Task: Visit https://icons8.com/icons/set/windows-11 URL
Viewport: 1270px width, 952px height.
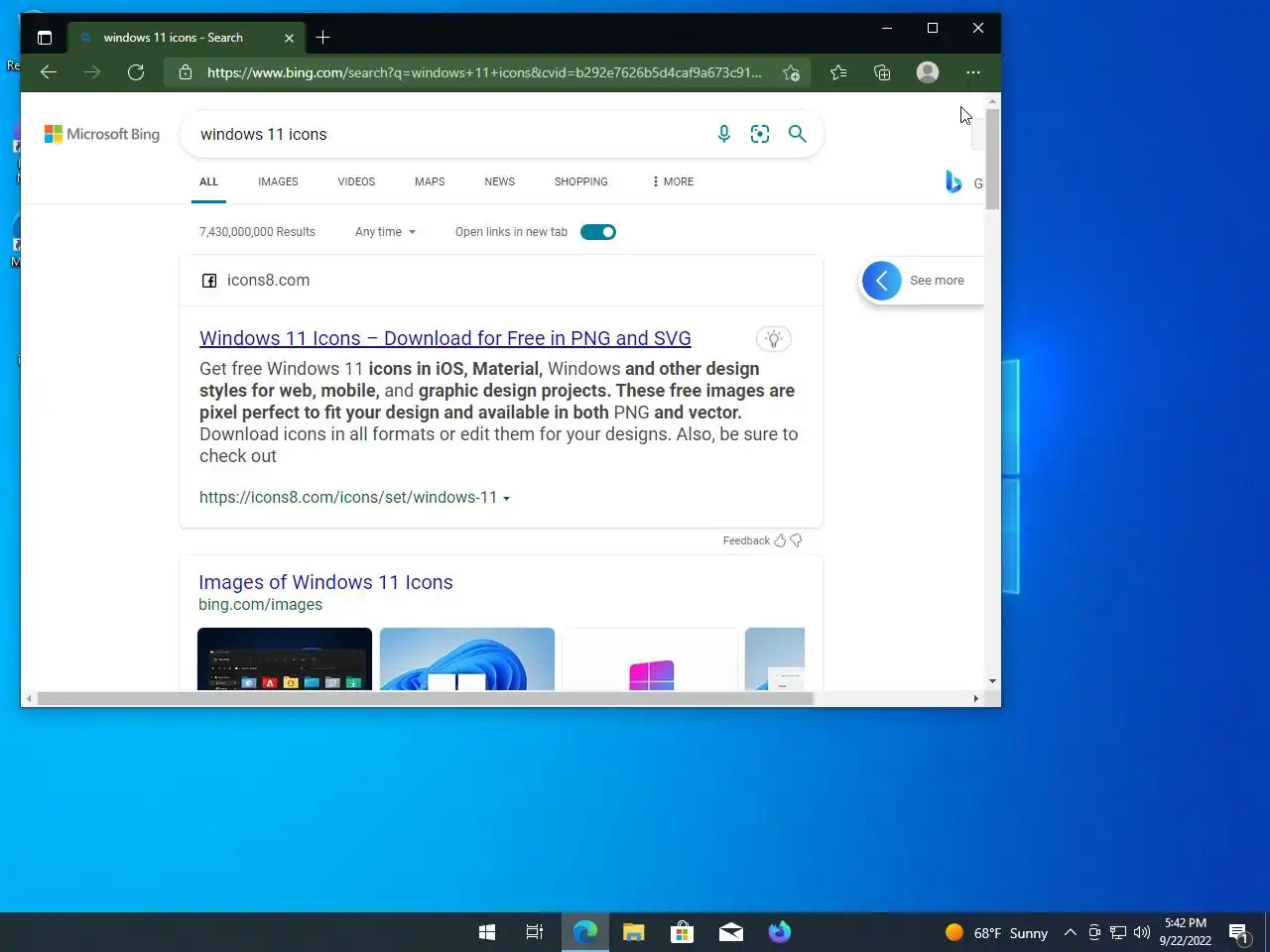Action: coord(348,497)
